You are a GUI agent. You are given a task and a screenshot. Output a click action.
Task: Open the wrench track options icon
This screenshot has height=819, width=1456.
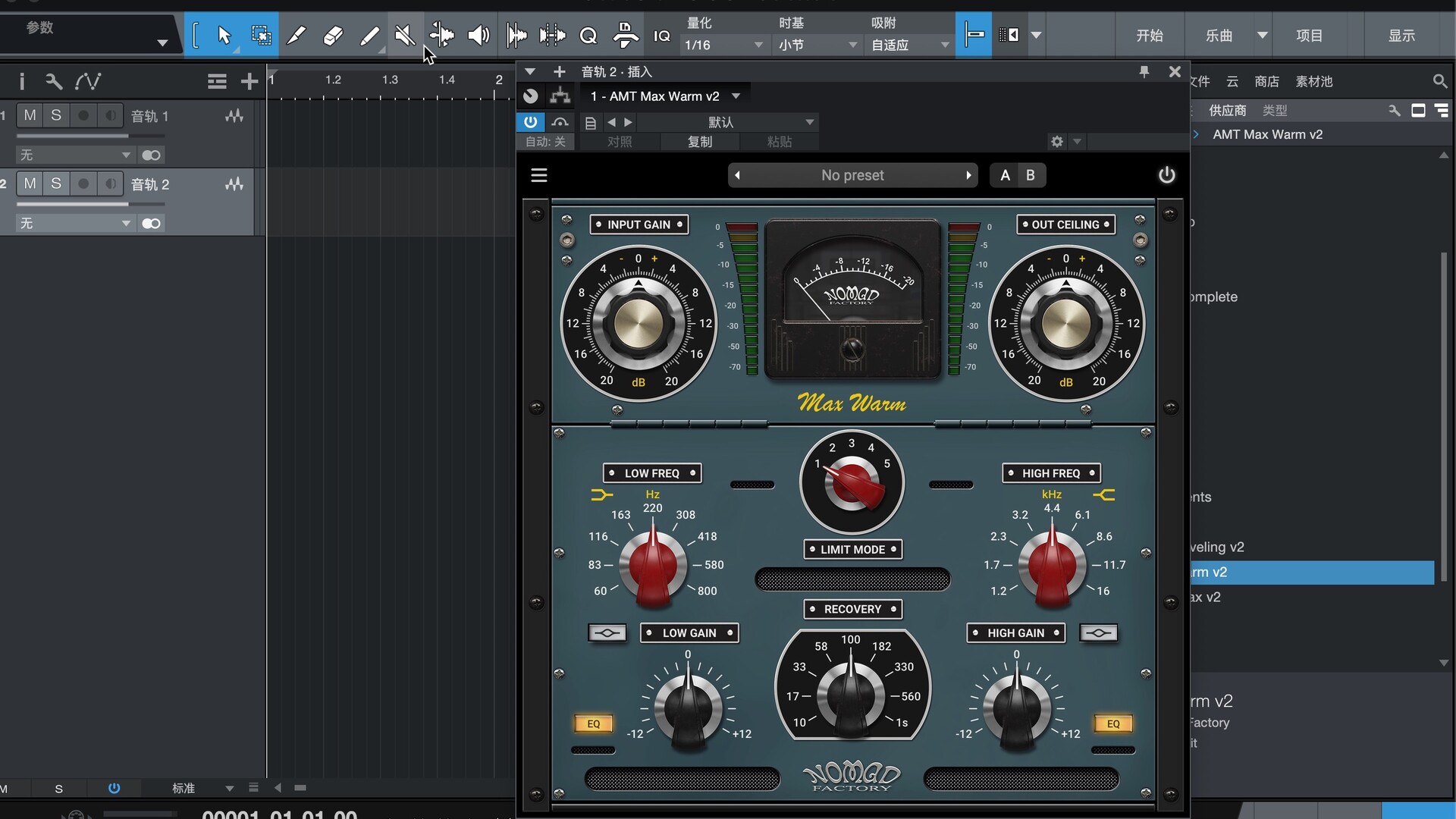coord(53,81)
